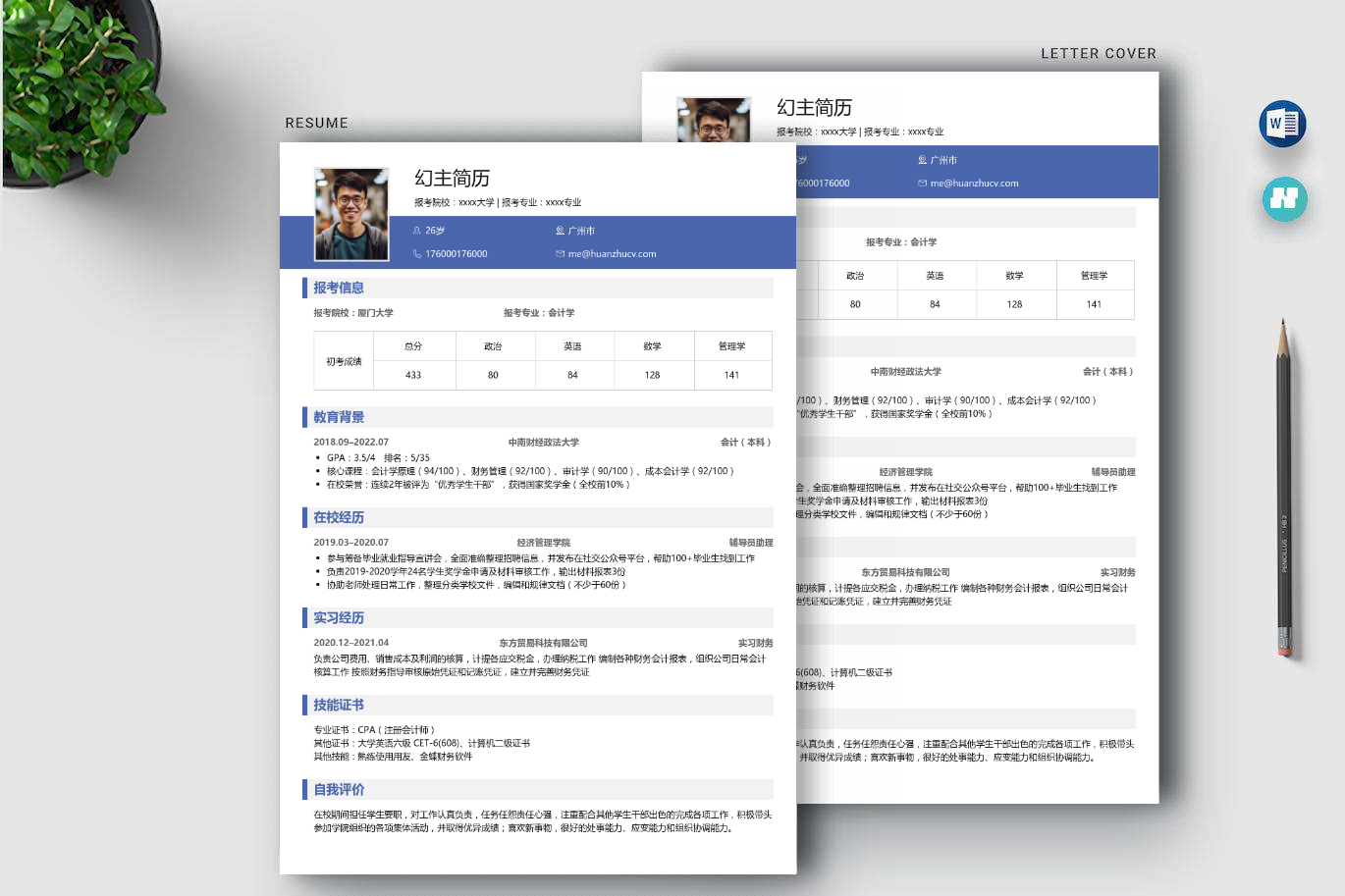Click the LETTER COVER label
The width and height of the screenshot is (1345, 896).
pyautogui.click(x=1098, y=54)
